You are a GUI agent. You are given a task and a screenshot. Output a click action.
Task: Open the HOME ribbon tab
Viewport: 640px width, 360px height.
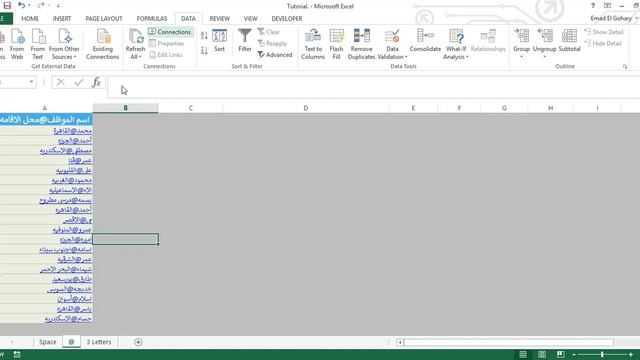[30, 18]
